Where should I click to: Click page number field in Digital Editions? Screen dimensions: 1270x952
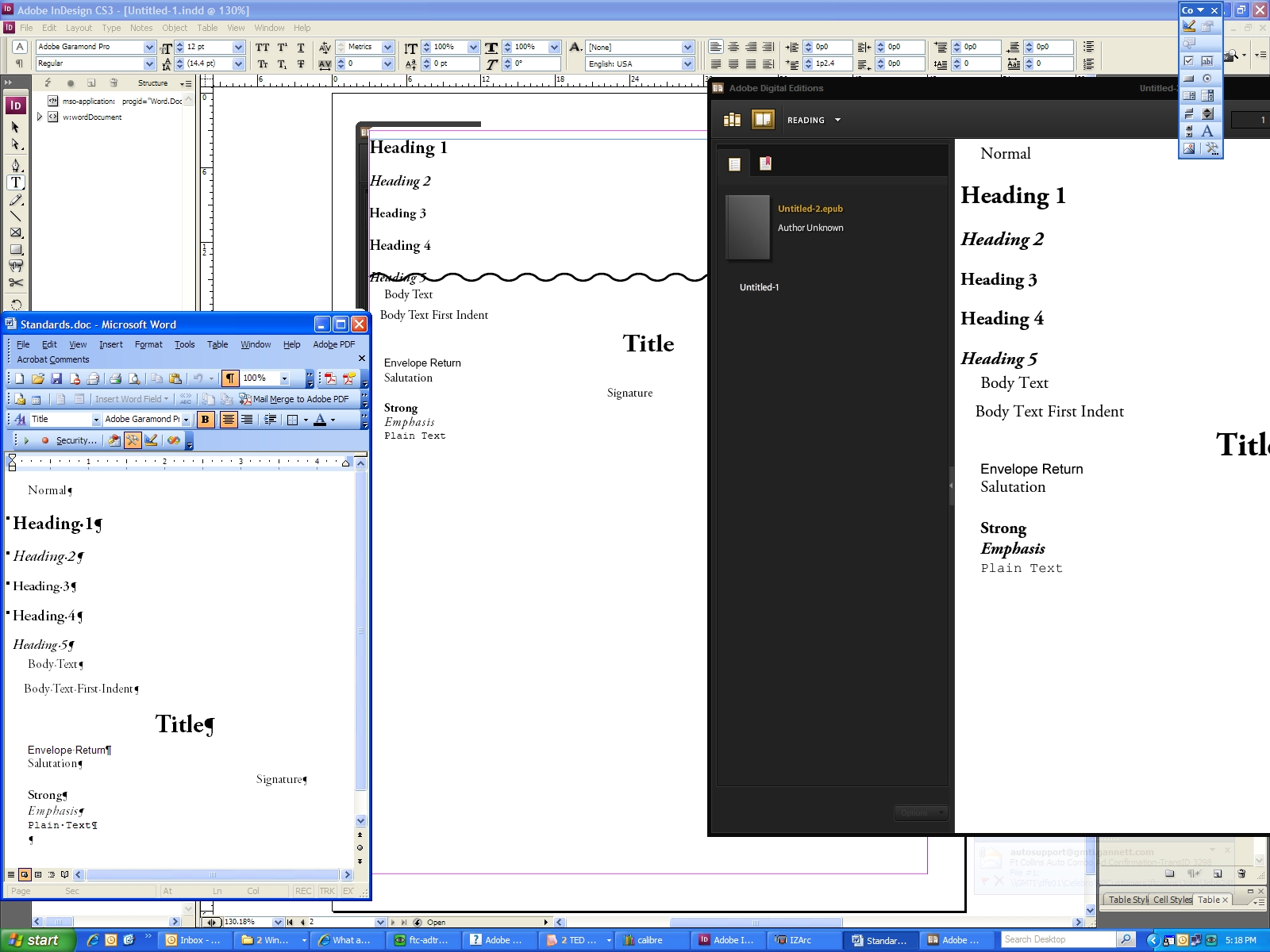(1249, 120)
